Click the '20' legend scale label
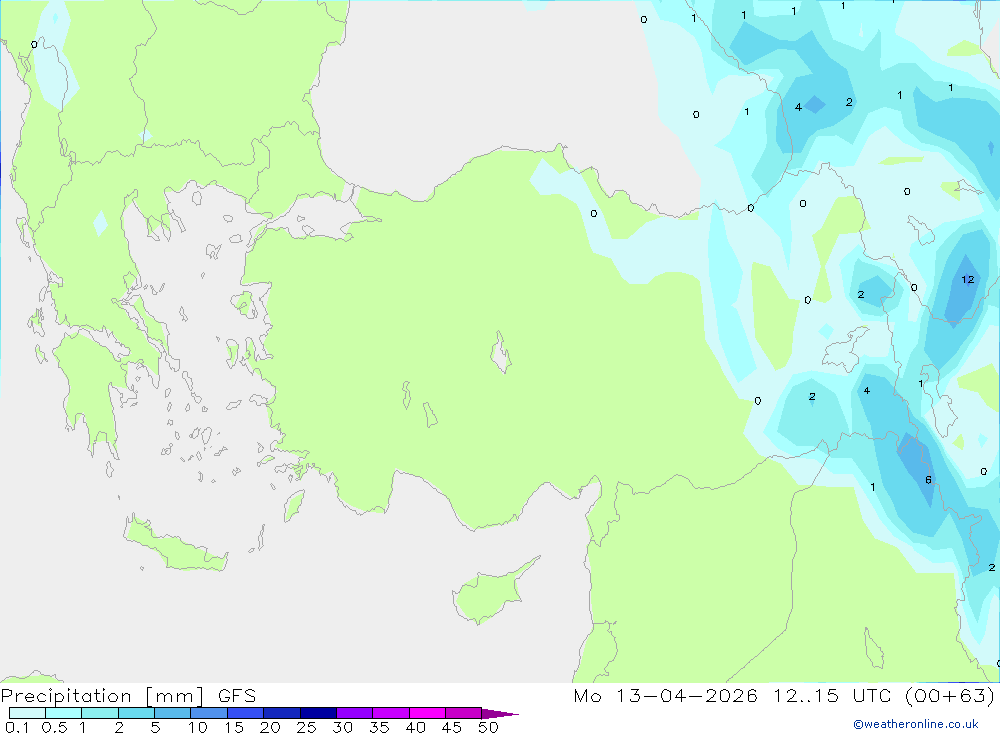The height and width of the screenshot is (733, 1000). [x=270, y=727]
